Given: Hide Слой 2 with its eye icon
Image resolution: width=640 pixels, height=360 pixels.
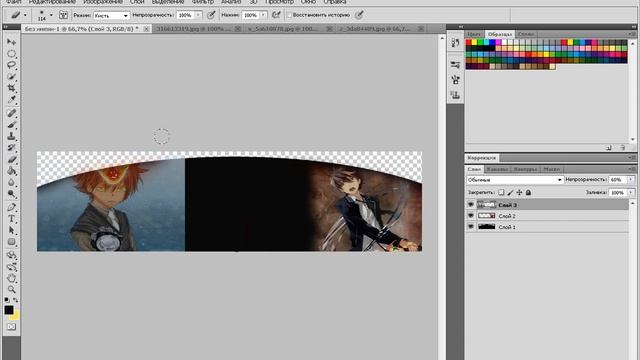Looking at the screenshot, I should (471, 216).
